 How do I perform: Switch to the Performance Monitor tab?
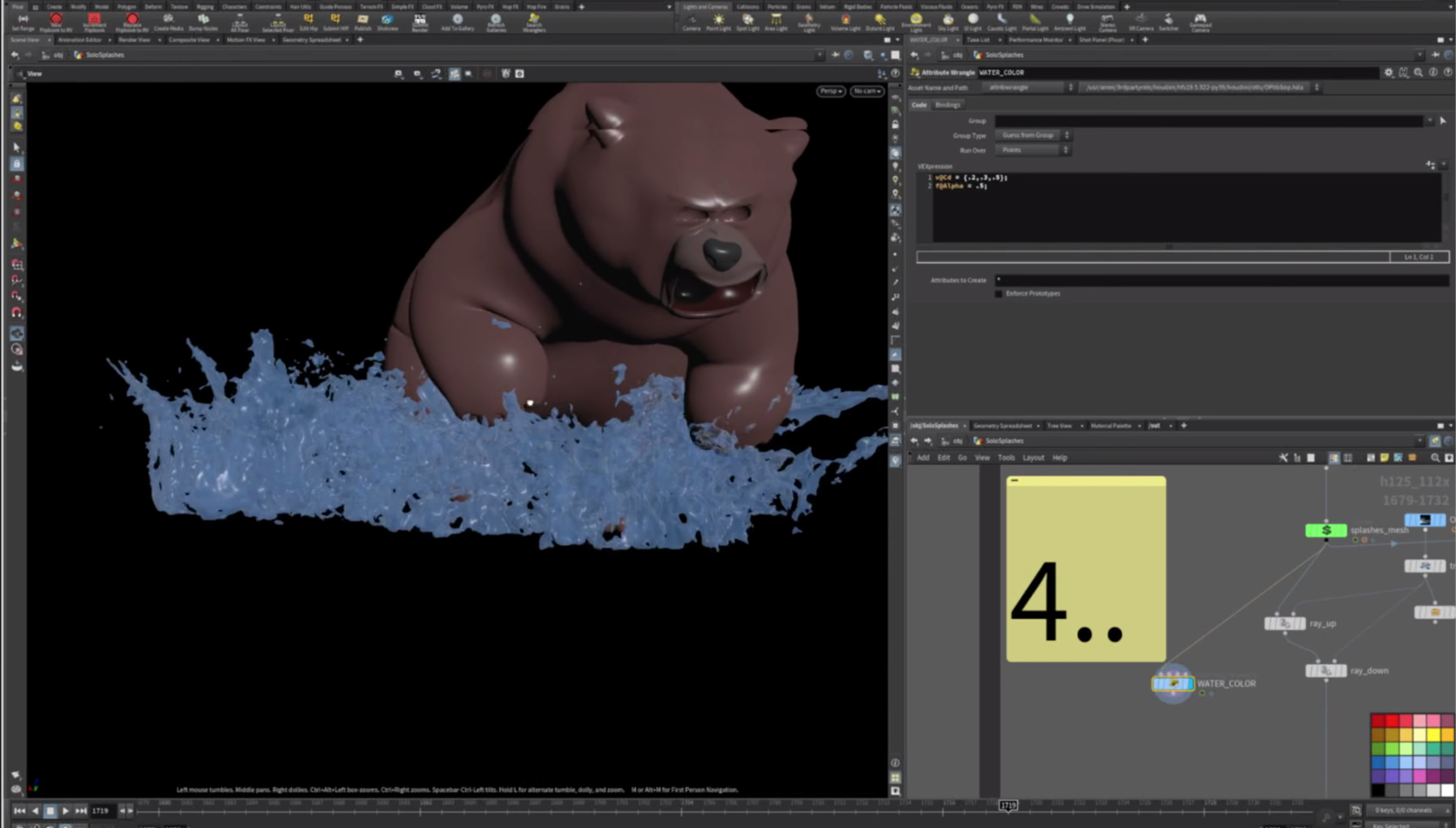pos(1035,40)
